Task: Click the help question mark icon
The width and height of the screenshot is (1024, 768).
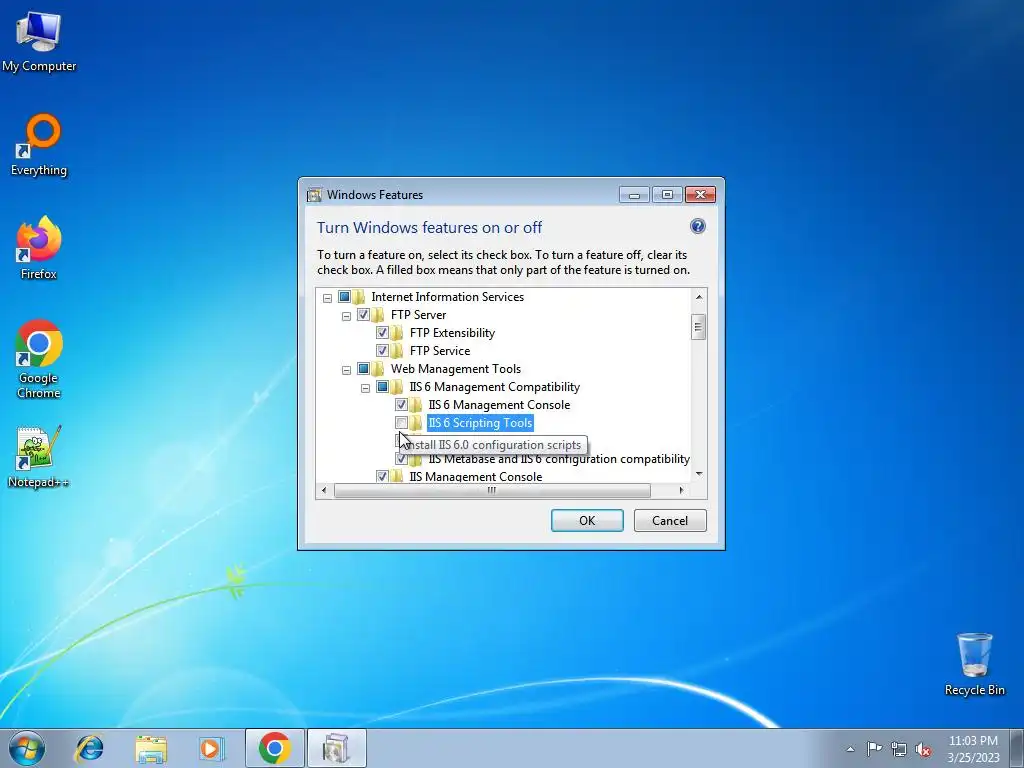Action: pos(697,226)
